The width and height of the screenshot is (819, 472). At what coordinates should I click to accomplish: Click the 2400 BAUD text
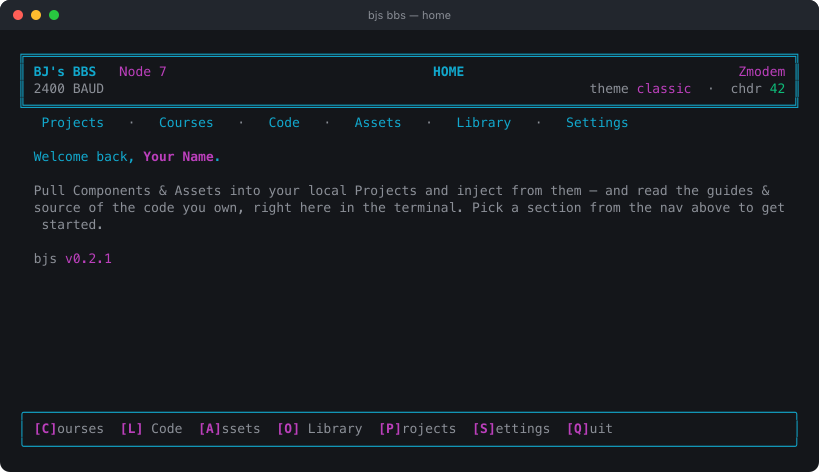(68, 89)
